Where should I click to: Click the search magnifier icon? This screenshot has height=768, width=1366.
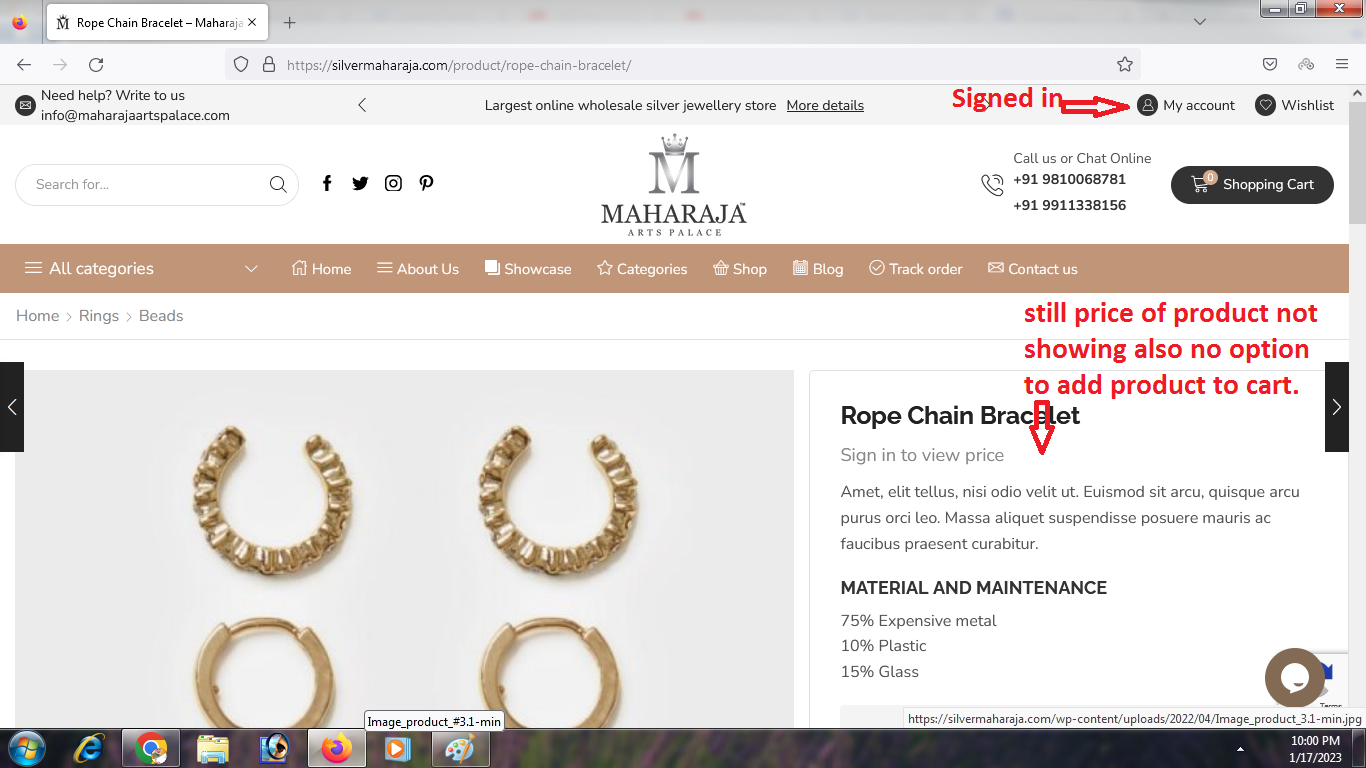point(278,184)
